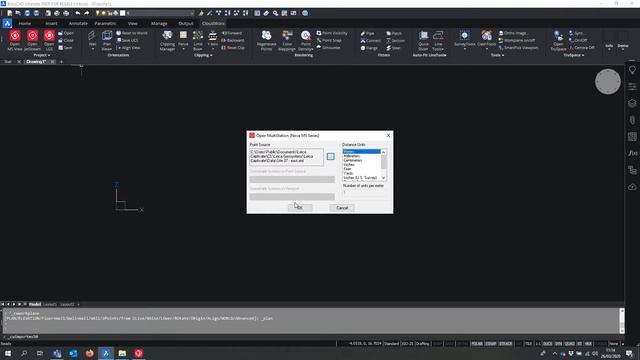Viewport: 640px width, 360px height.
Task: Click OK in Open Multistation dialog
Action: [300, 208]
